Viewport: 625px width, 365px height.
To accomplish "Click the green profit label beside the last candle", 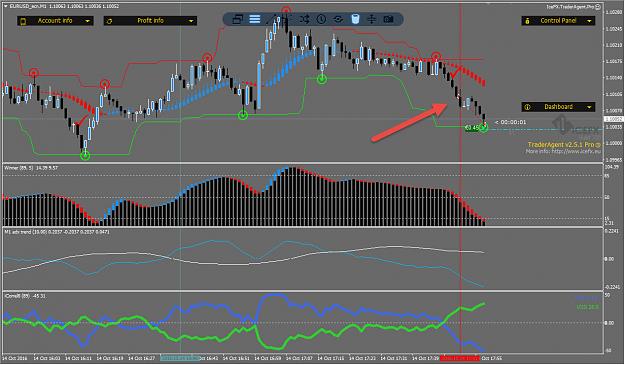I will [472, 128].
